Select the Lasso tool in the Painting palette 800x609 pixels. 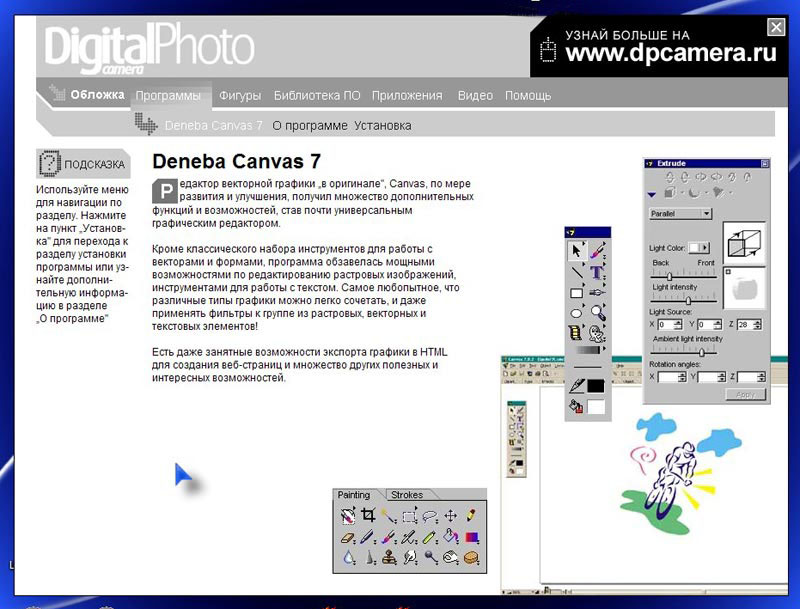click(430, 516)
